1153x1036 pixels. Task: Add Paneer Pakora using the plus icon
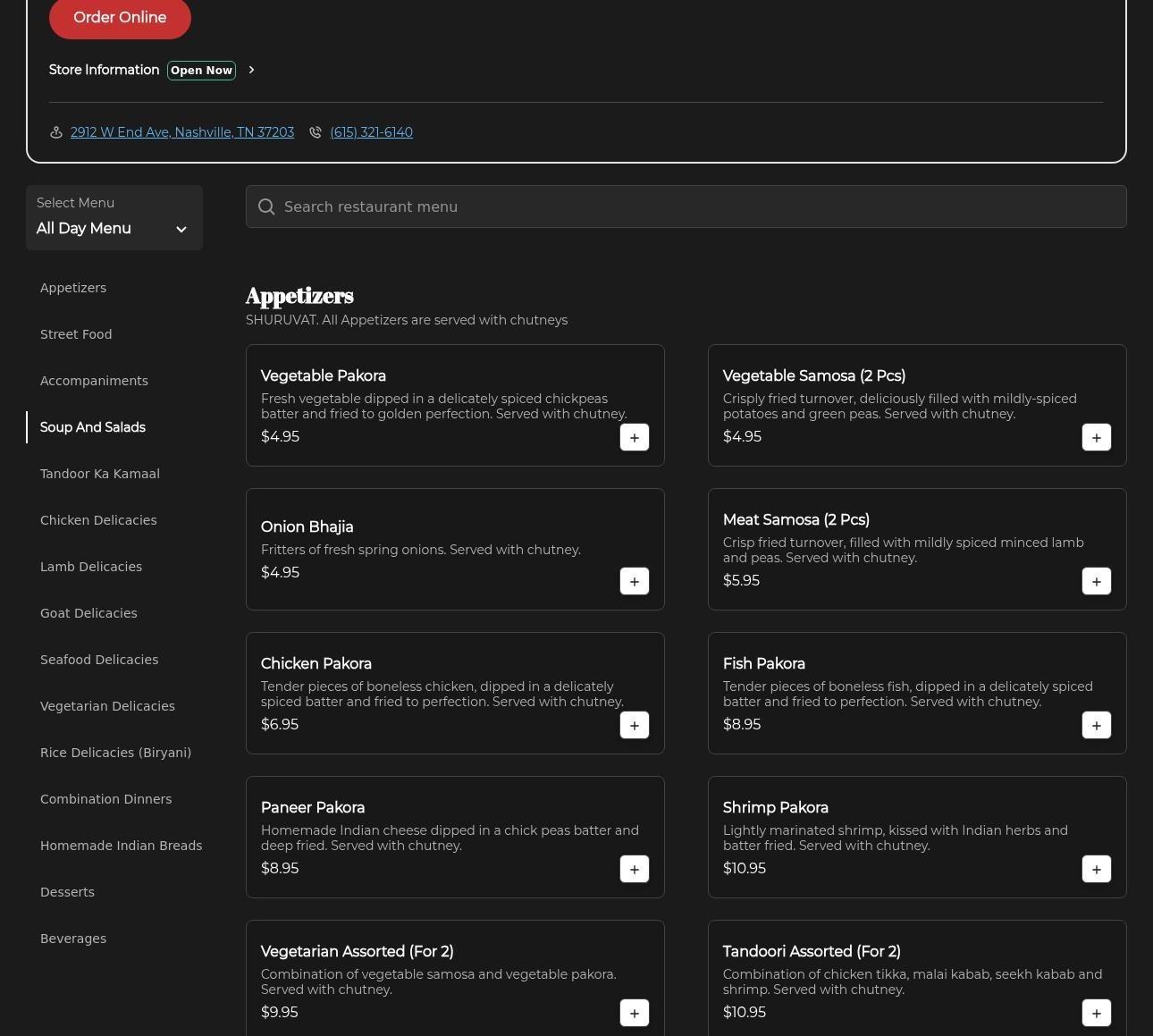coord(635,869)
